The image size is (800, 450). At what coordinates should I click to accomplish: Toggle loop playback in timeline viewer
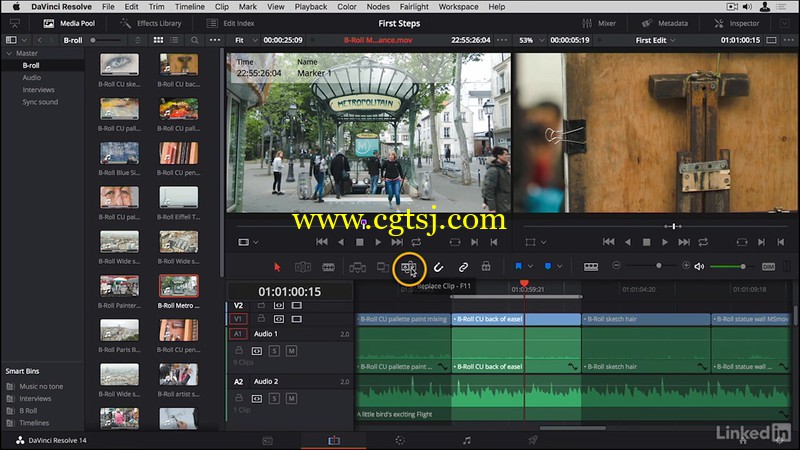point(703,242)
